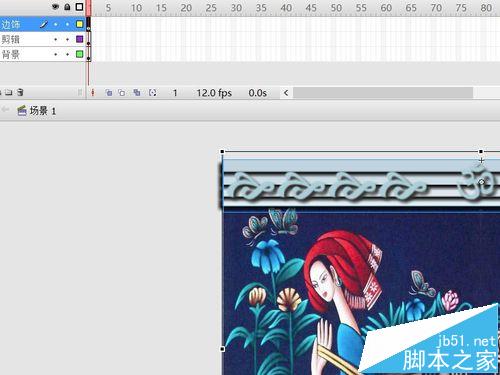Viewport: 500px width, 375px height.
Task: Toggle lock dot of 边饰 layer
Action: pyautogui.click(x=67, y=24)
